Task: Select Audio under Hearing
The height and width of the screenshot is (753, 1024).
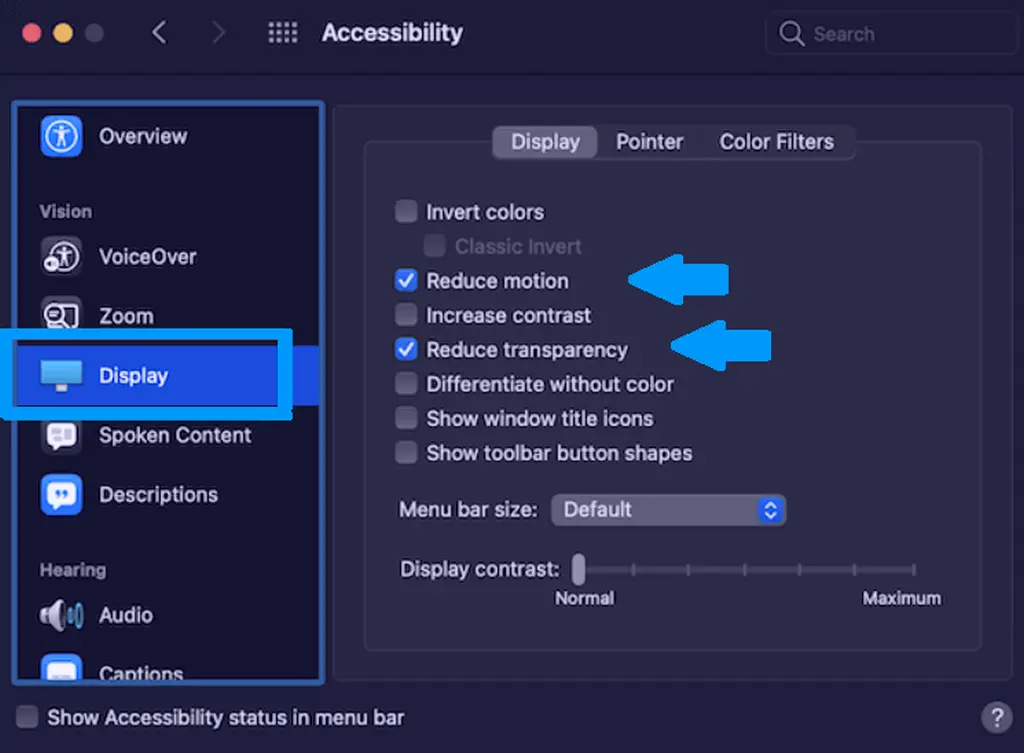Action: pyautogui.click(x=126, y=615)
